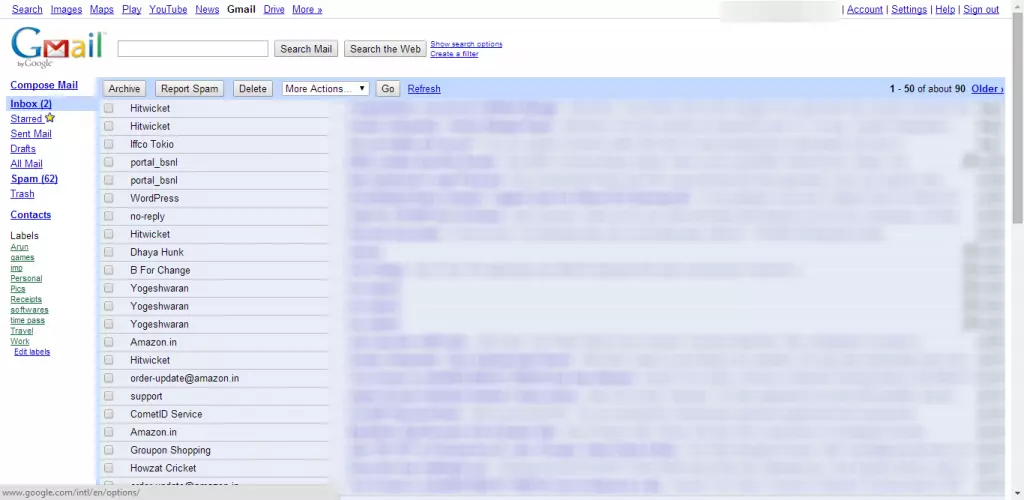This screenshot has height=500, width=1024.
Task: Click the Refresh link
Action: tap(424, 89)
